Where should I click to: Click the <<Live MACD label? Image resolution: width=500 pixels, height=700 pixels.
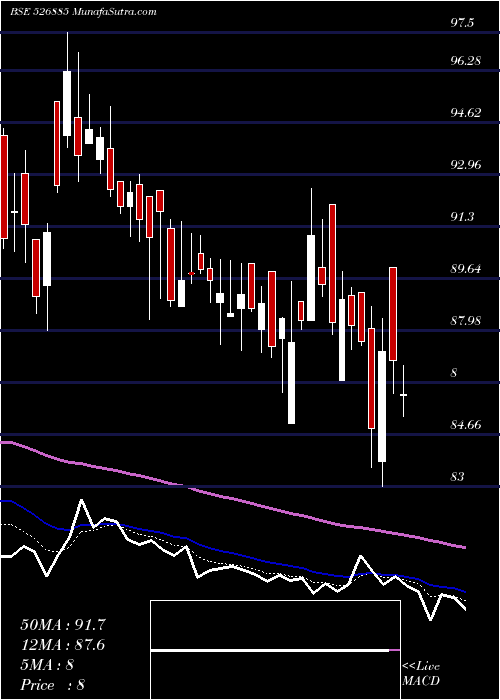tap(421, 674)
